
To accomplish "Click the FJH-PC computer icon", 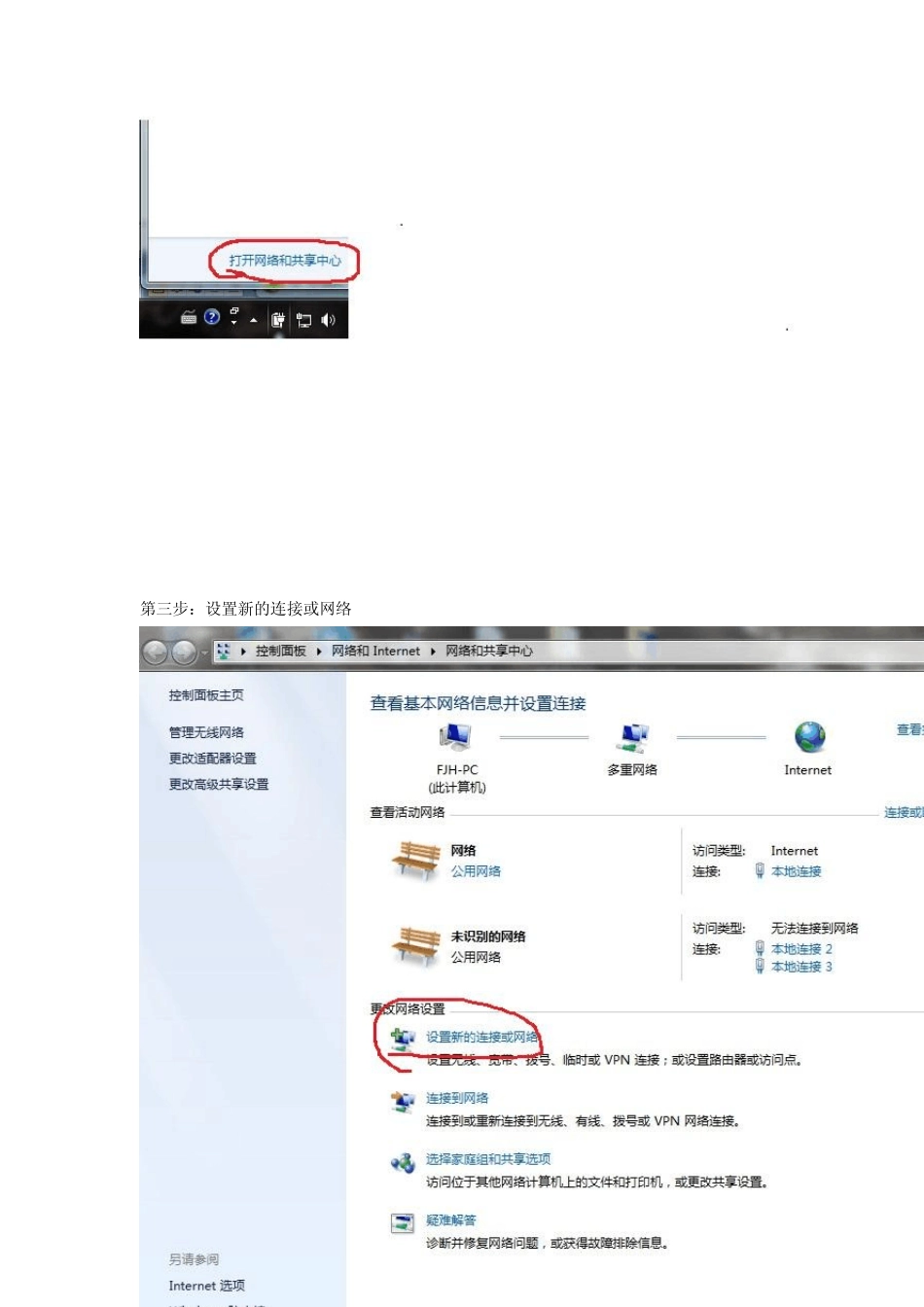I will click(x=455, y=738).
